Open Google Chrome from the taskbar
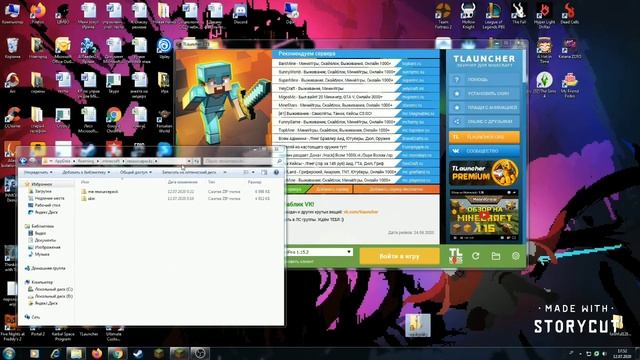The image size is (640, 360). (117, 353)
